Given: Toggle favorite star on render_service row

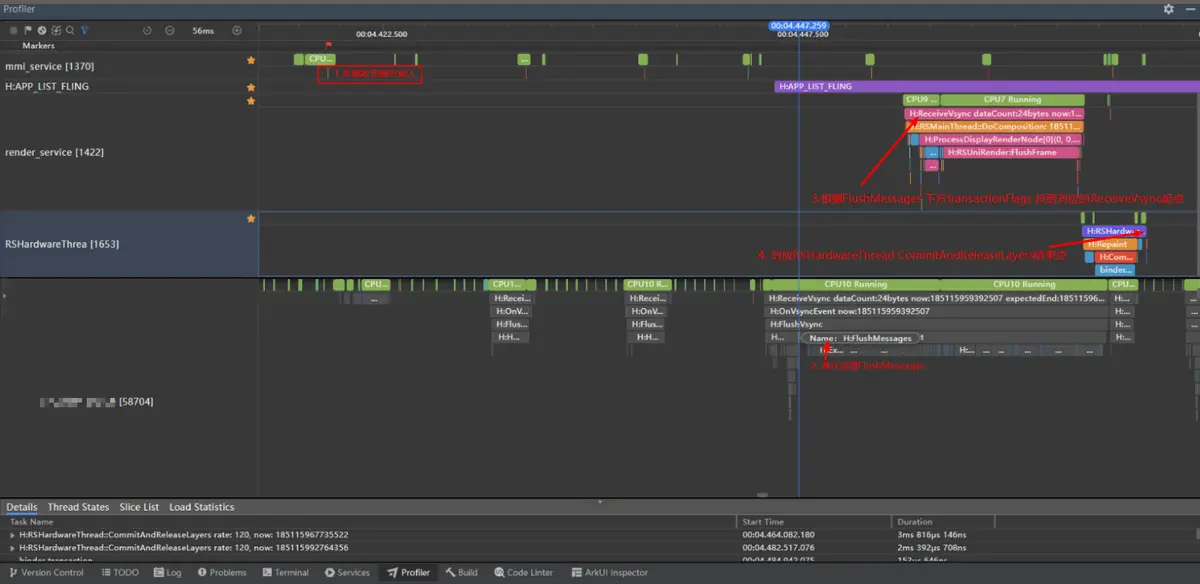Looking at the screenshot, I should pyautogui.click(x=251, y=101).
